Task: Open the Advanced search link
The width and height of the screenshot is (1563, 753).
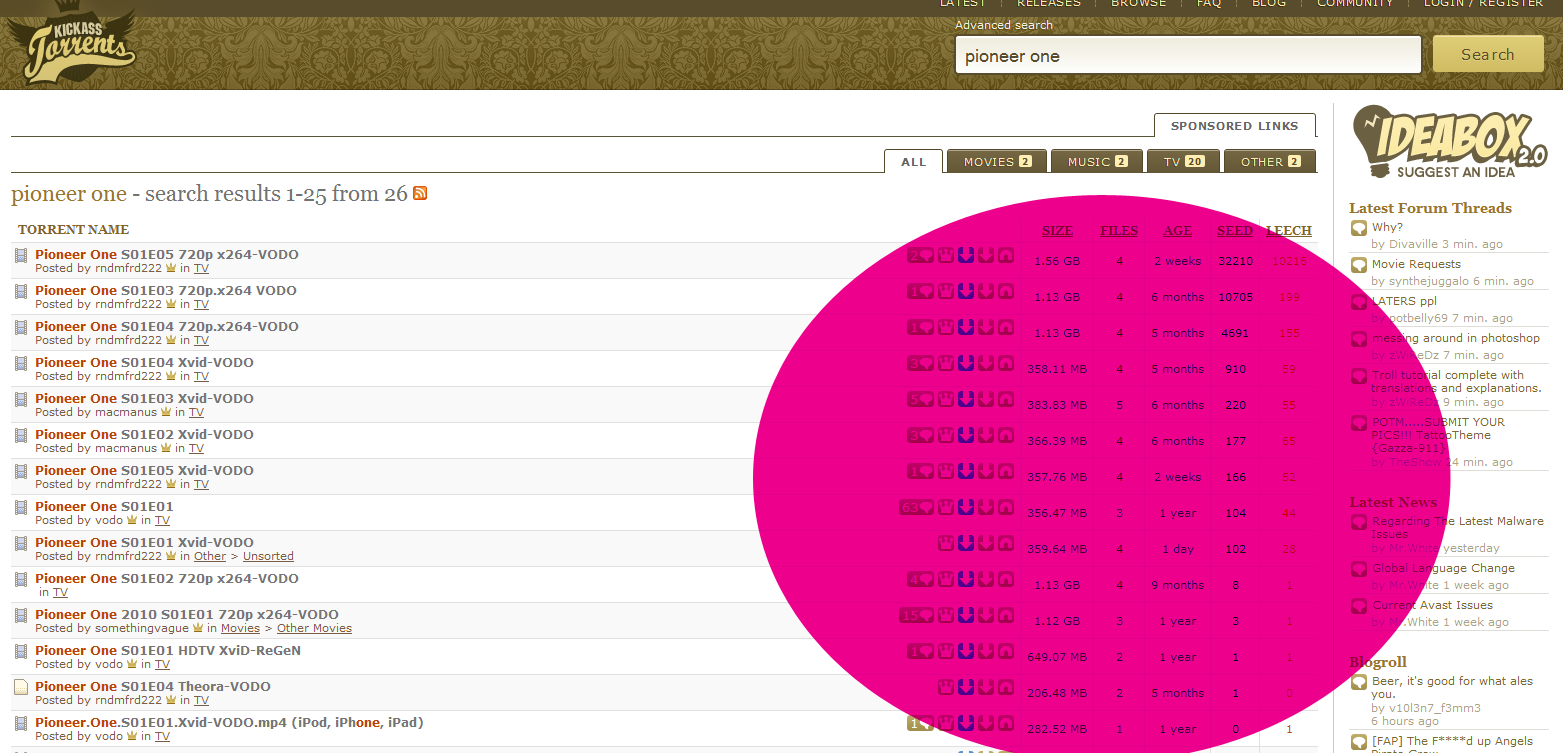Action: point(1003,25)
